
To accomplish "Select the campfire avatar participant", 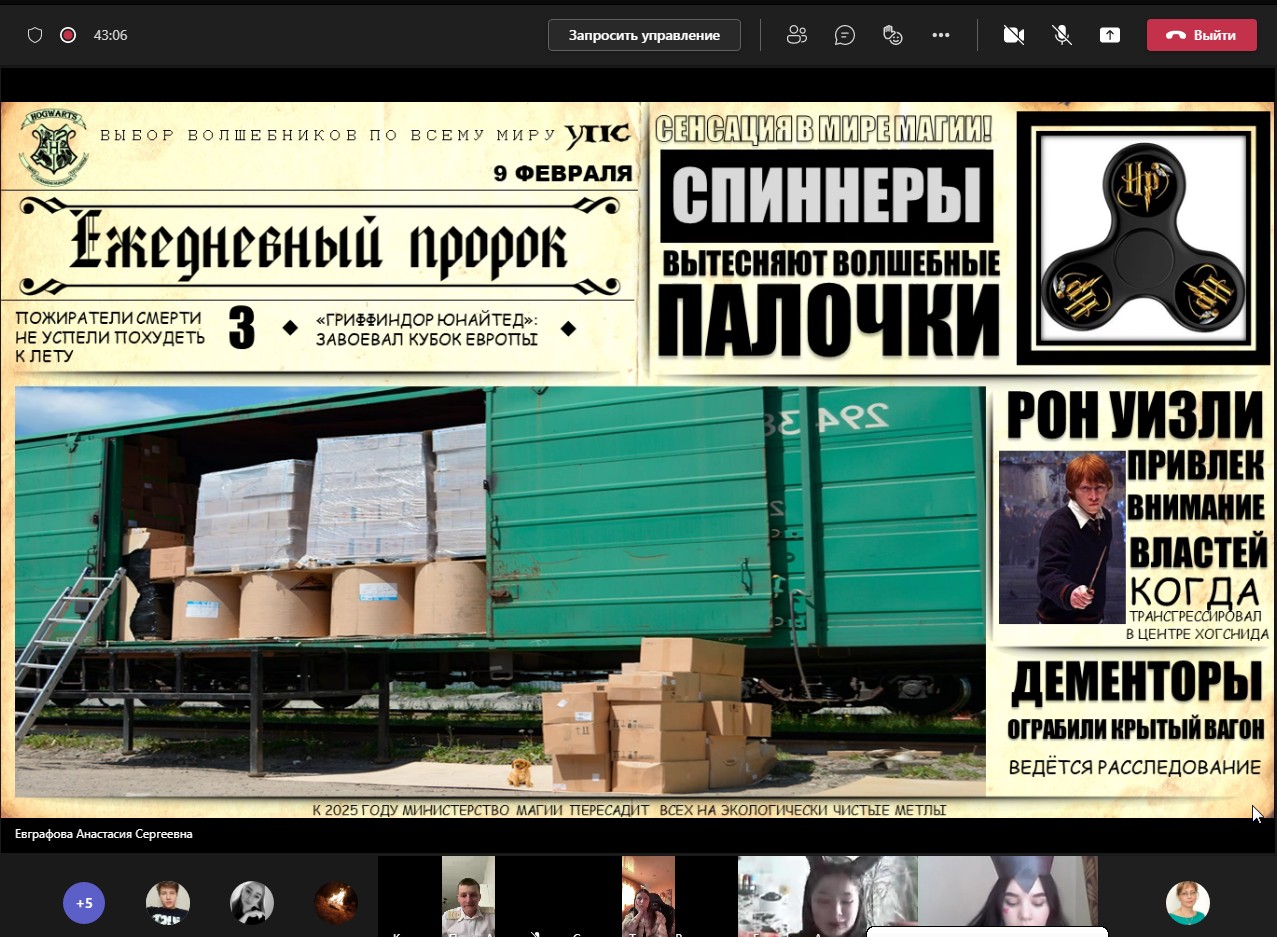I will pos(336,903).
